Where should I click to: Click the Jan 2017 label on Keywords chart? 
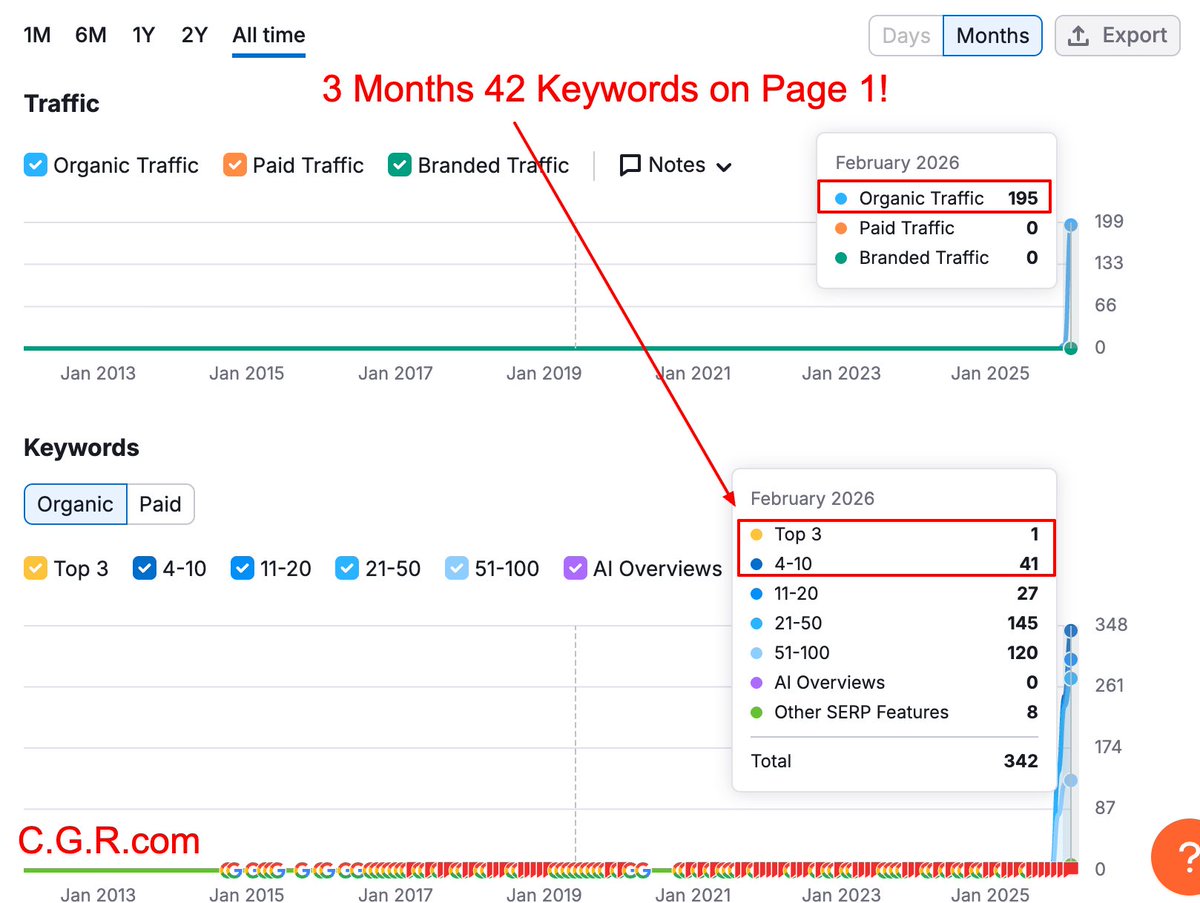tap(395, 895)
